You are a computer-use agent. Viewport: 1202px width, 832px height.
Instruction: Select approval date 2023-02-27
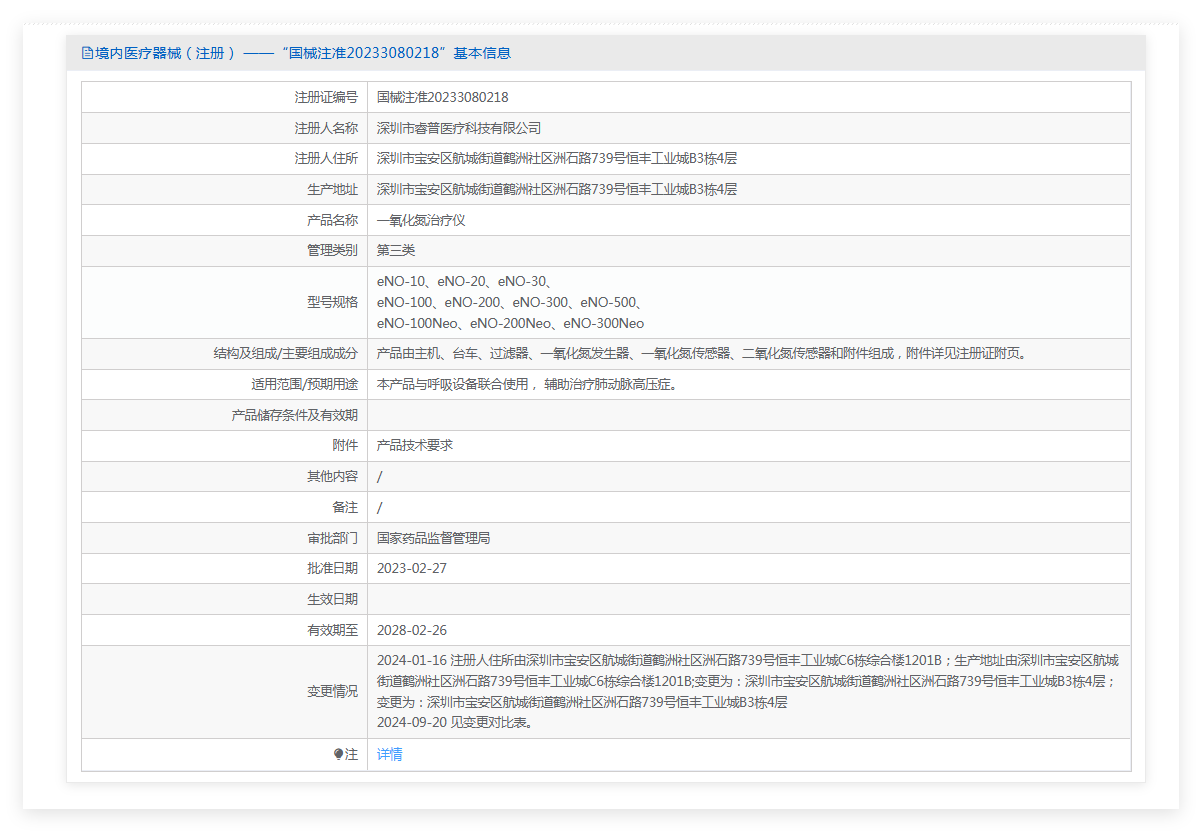point(412,568)
